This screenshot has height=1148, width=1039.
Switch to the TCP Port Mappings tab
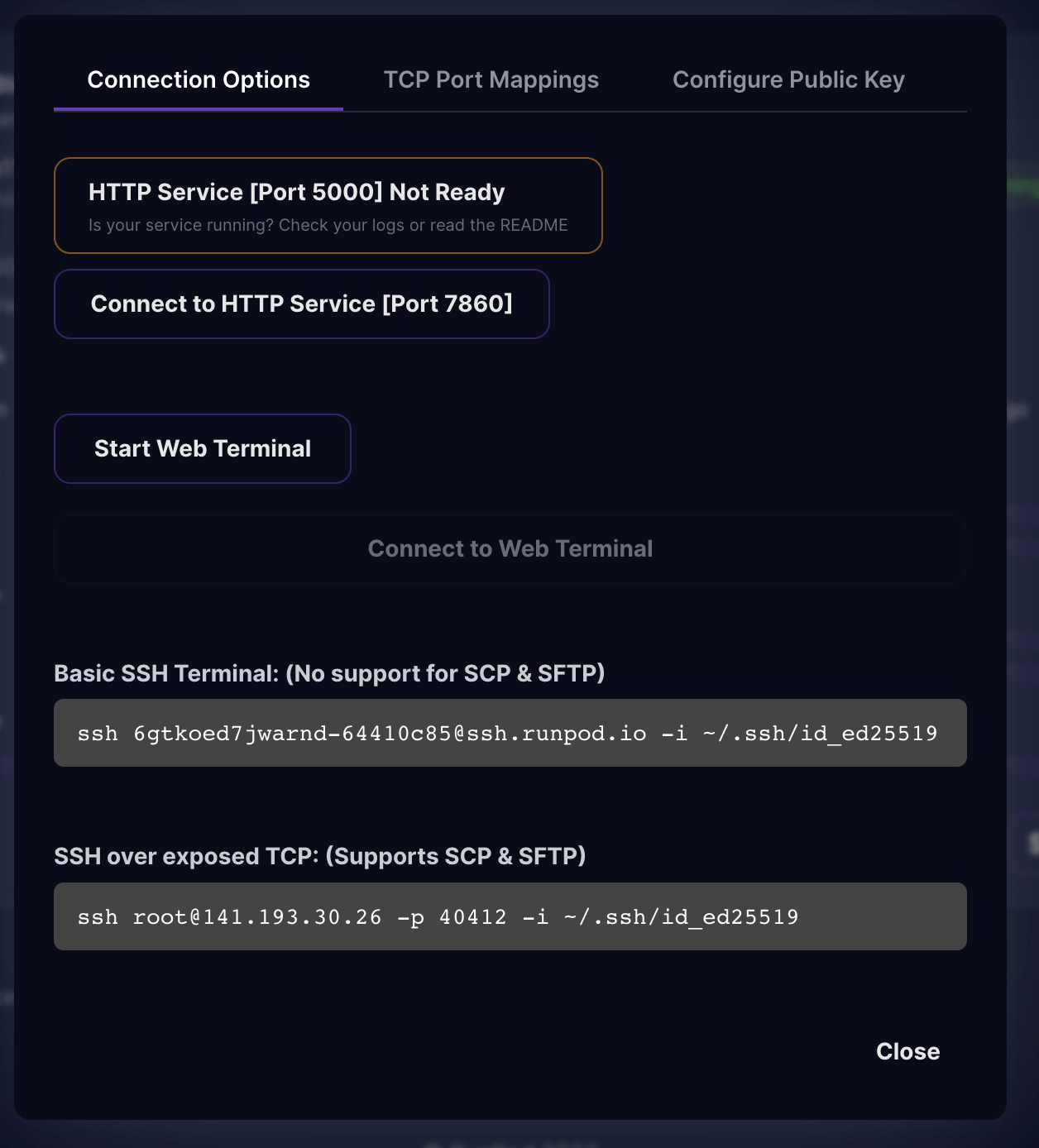coord(491,79)
